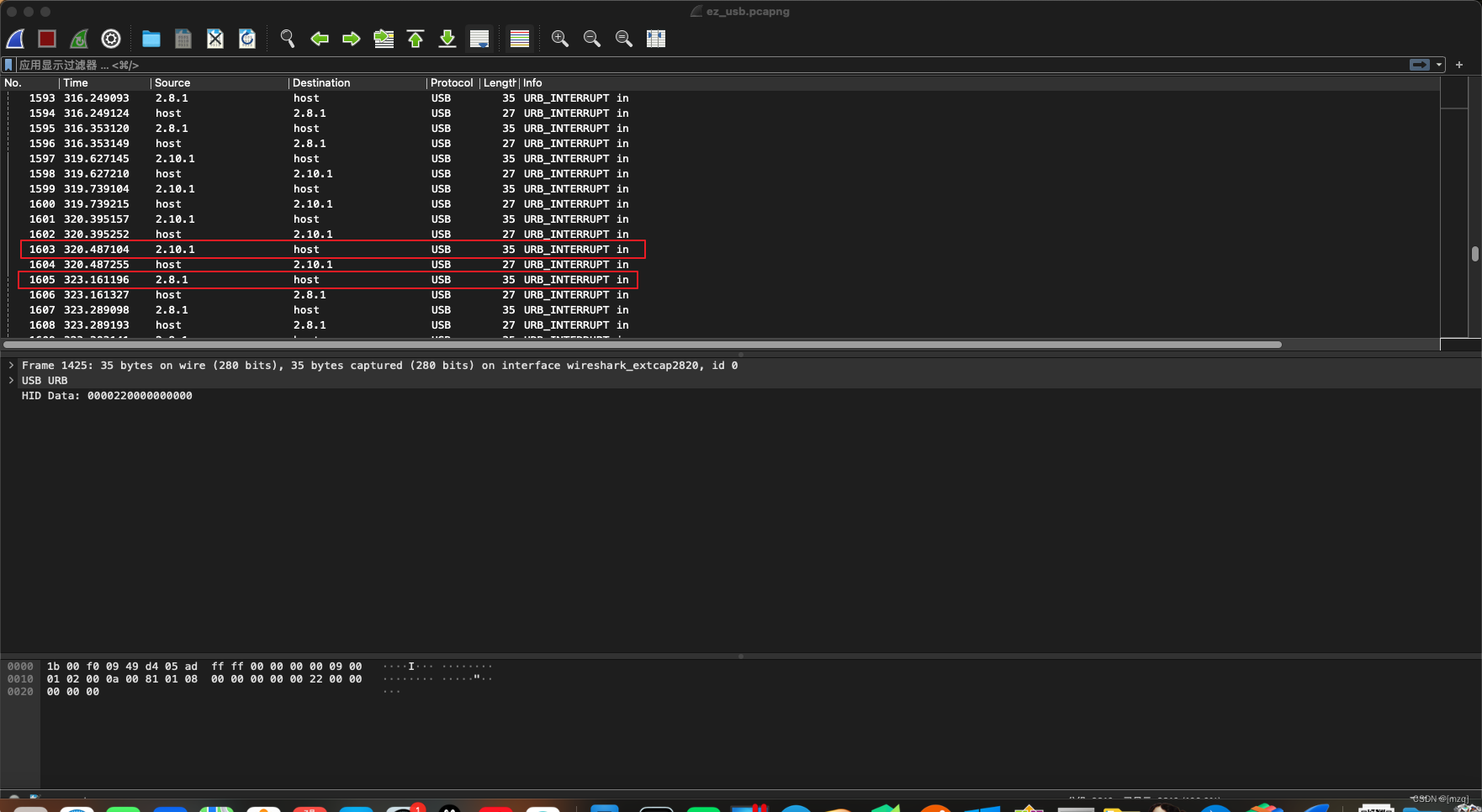Sort by the No. column header
Image resolution: width=1482 pixels, height=812 pixels.
click(x=29, y=83)
